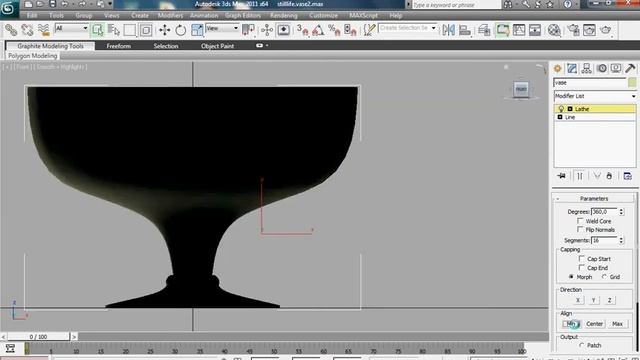Open Rendered Frame Window icon
This screenshot has height=360, width=640.
[589, 30]
